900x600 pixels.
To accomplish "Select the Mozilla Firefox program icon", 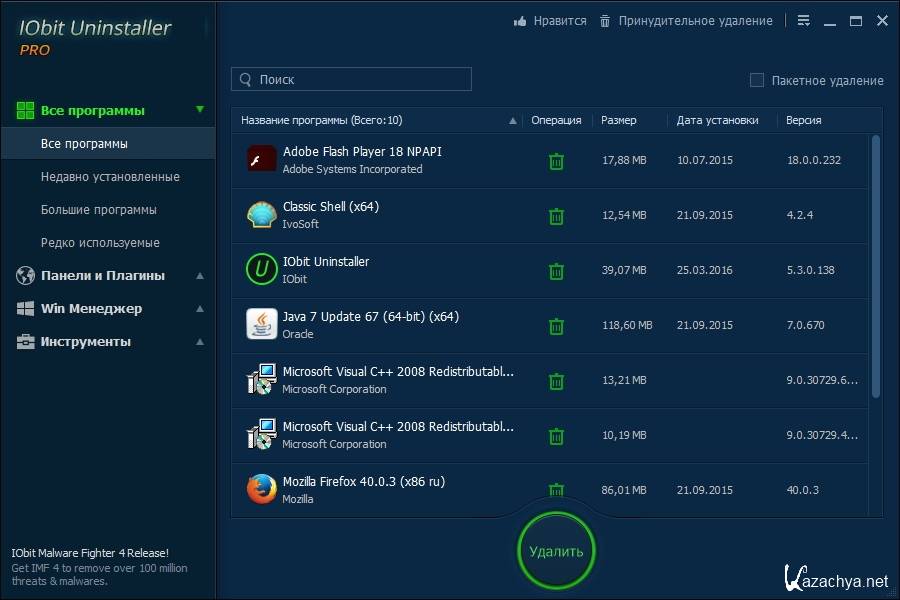I will (x=261, y=489).
